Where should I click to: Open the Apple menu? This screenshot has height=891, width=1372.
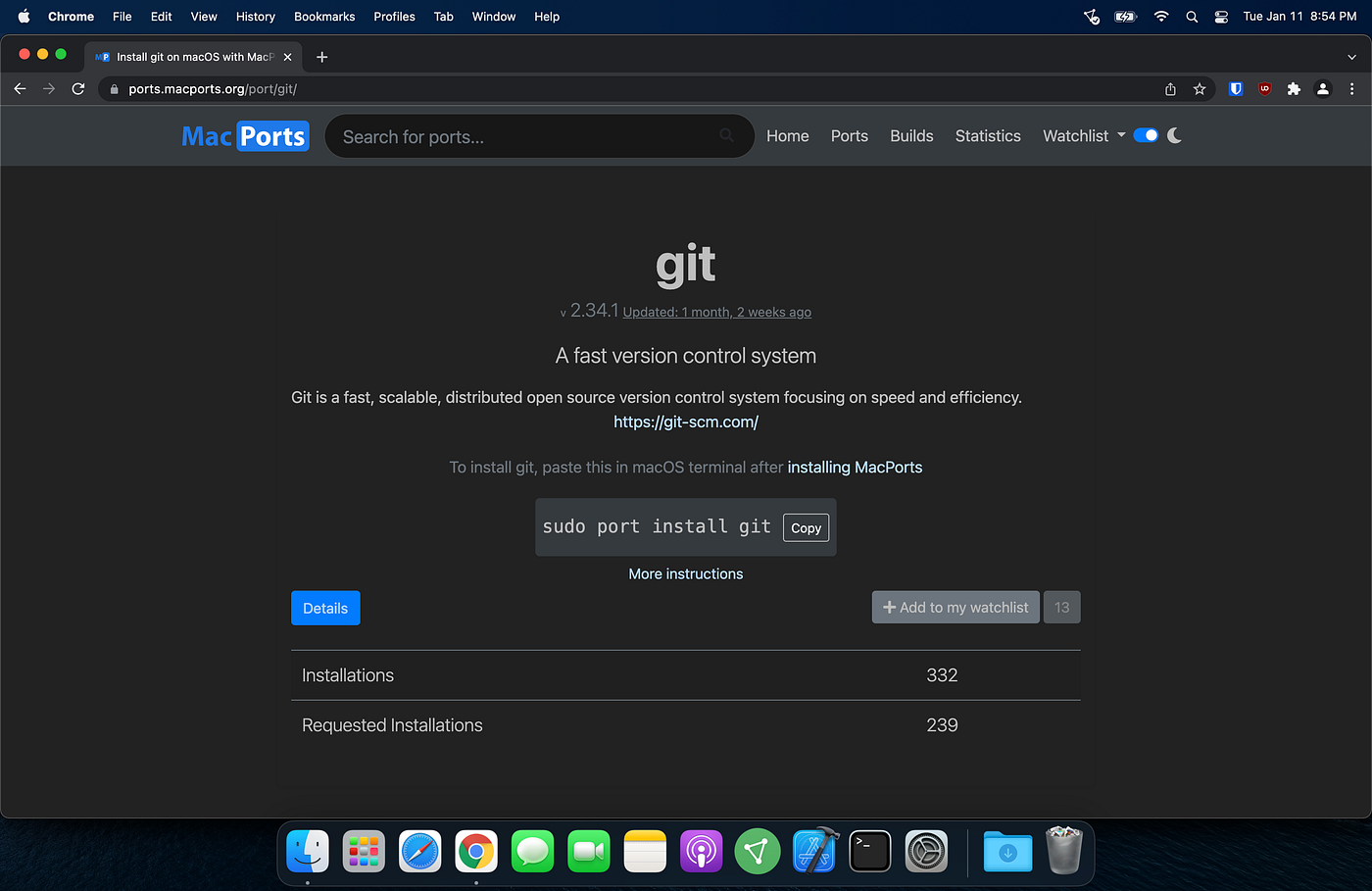click(24, 16)
